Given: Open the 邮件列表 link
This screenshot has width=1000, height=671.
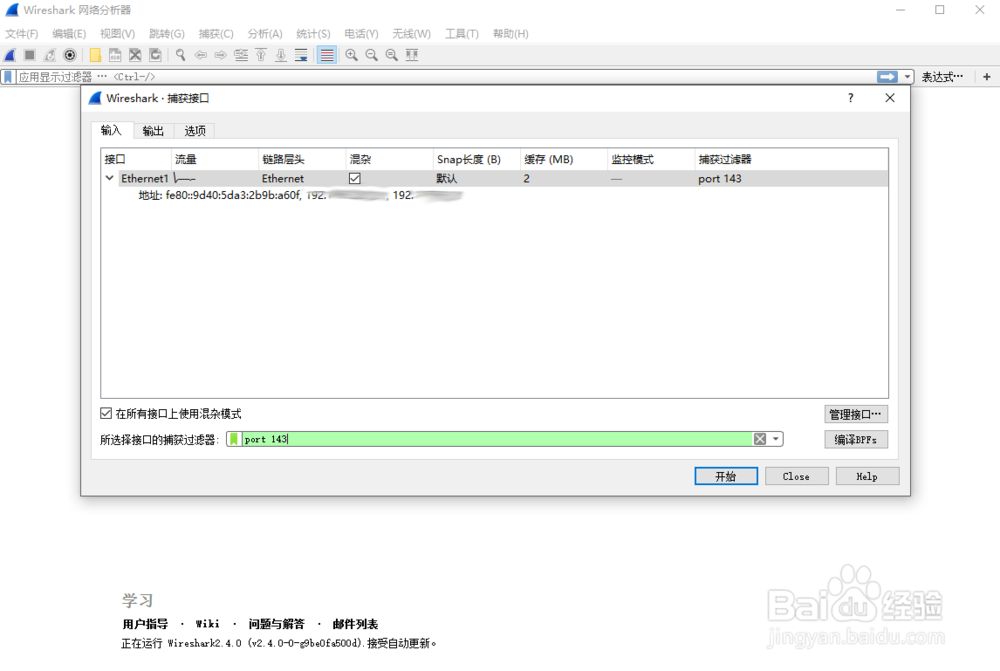Looking at the screenshot, I should (355, 624).
